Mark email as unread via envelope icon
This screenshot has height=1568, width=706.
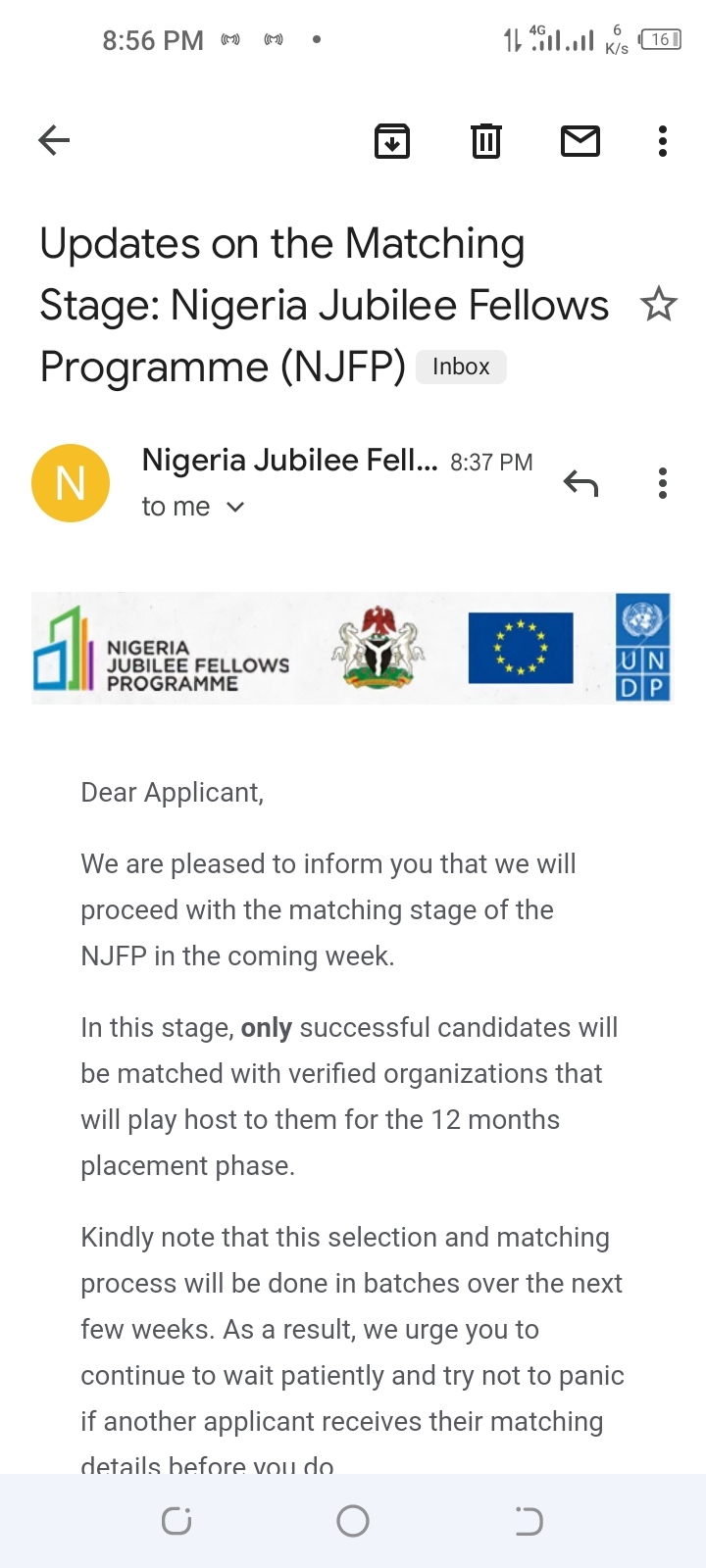580,141
